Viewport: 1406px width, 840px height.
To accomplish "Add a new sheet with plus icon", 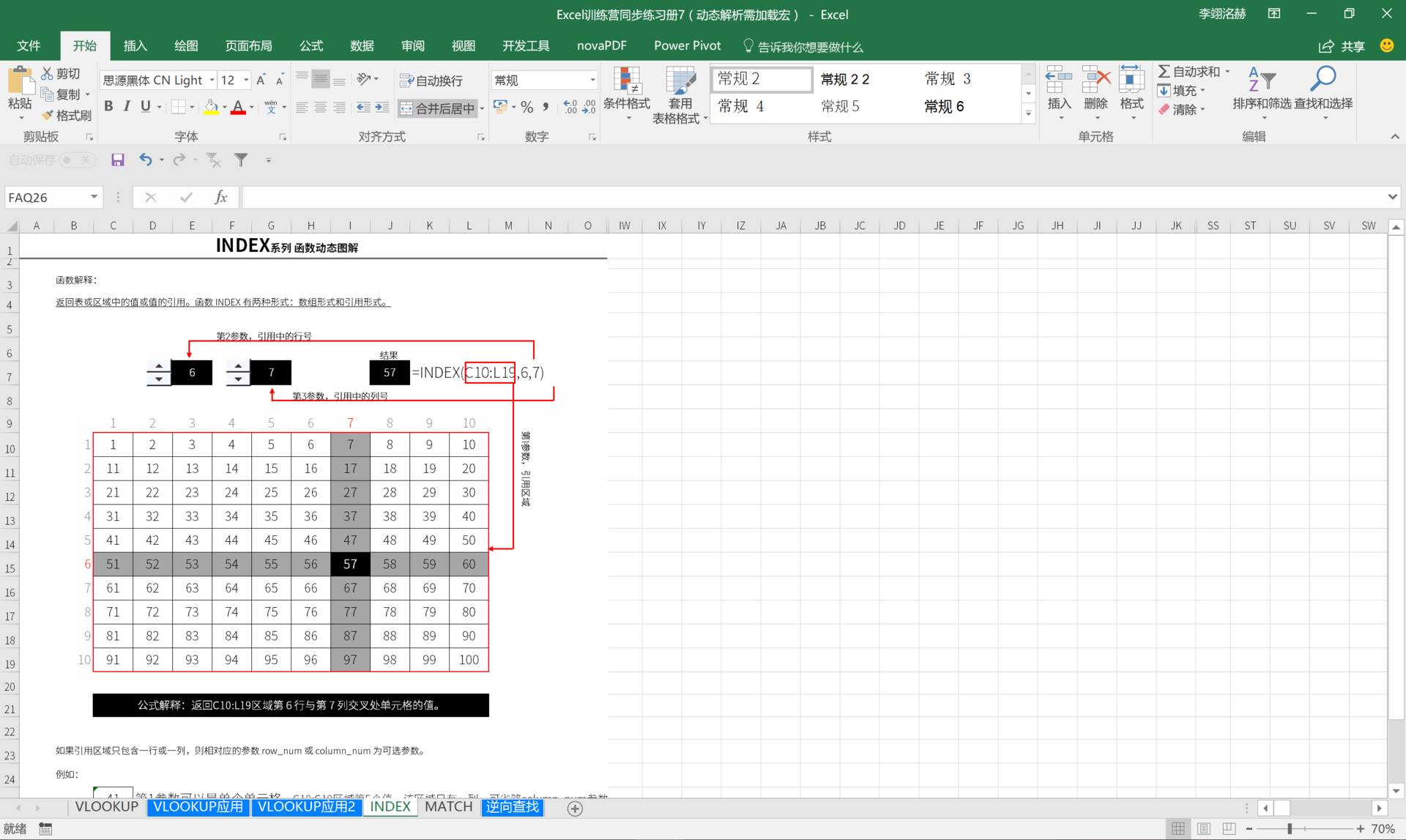I will (x=575, y=809).
